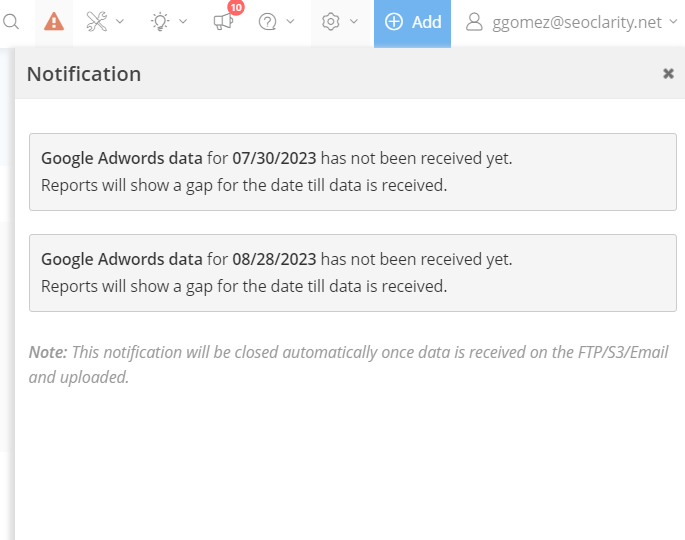685x540 pixels.
Task: Expand the chevron beside the help icon
Action: coord(291,22)
